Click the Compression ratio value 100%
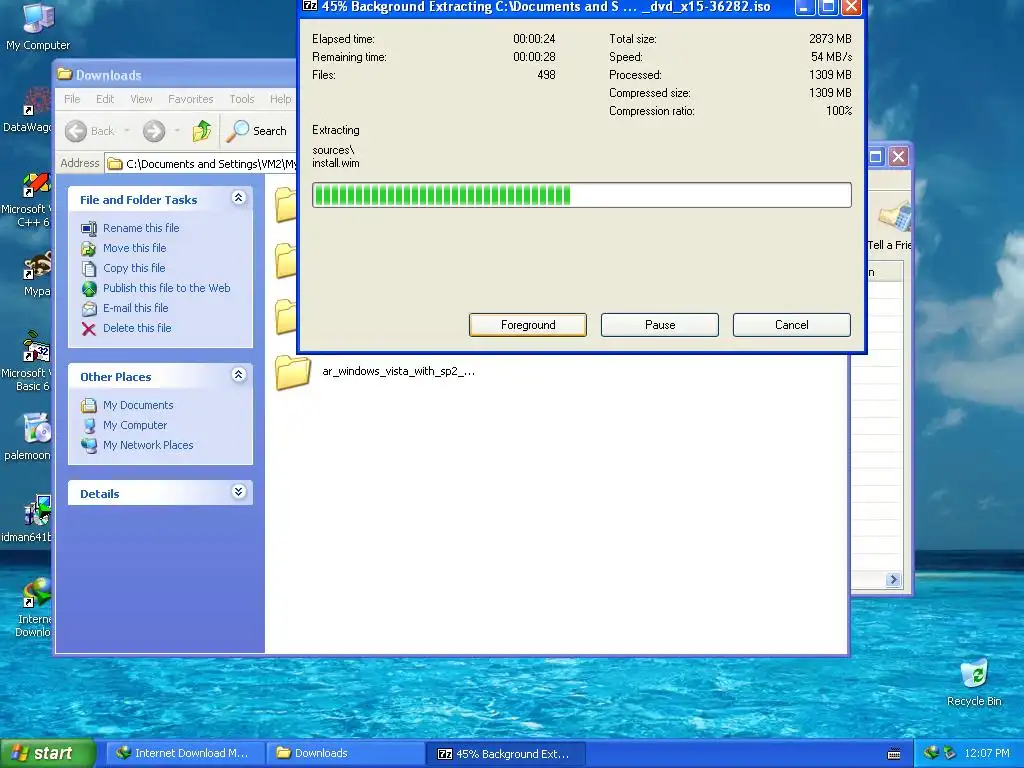 (x=839, y=111)
